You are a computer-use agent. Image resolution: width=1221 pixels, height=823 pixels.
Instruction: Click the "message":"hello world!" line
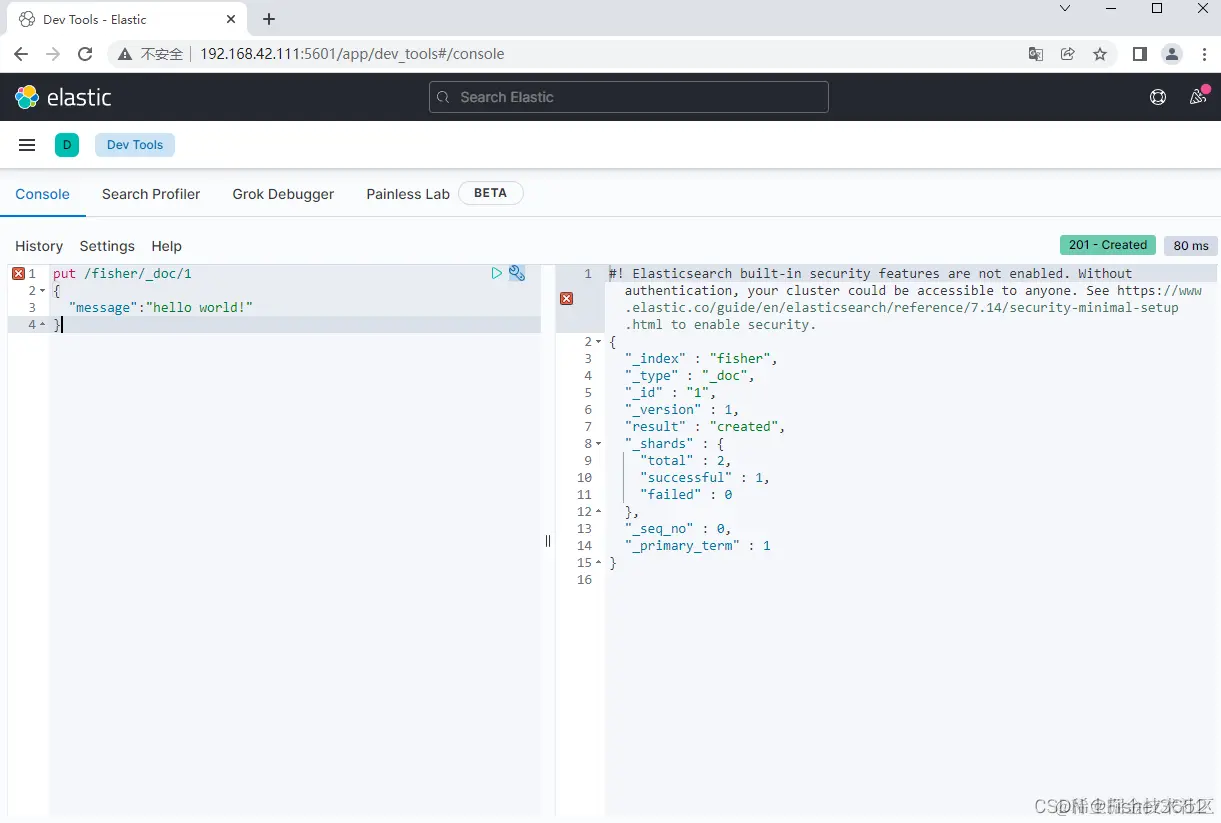click(161, 307)
